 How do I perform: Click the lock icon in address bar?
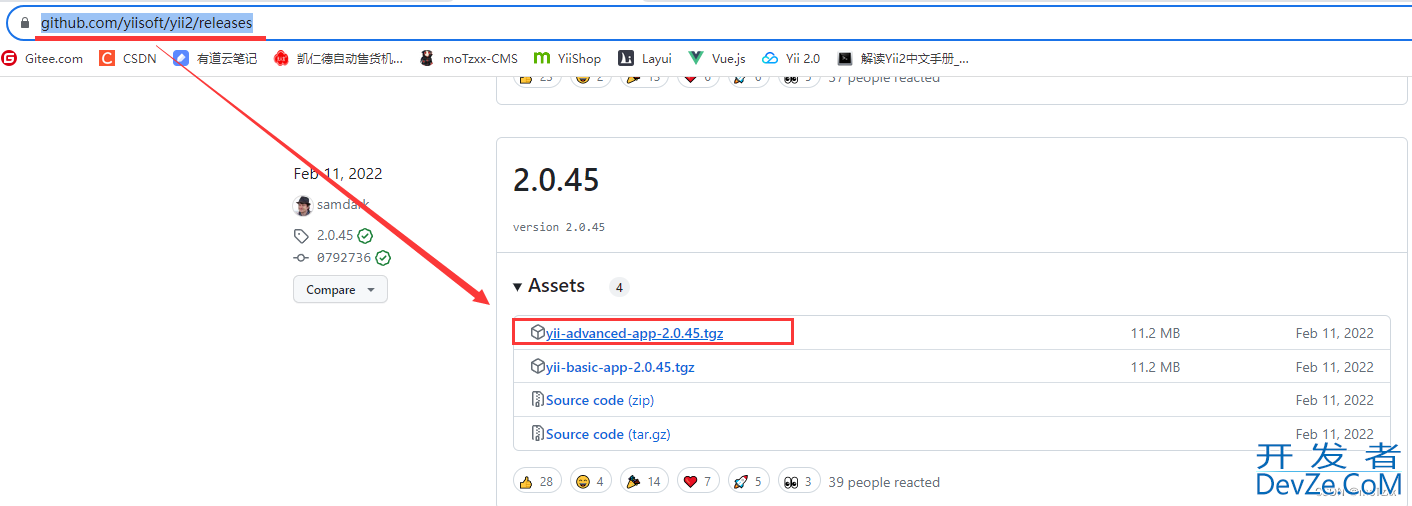[25, 22]
